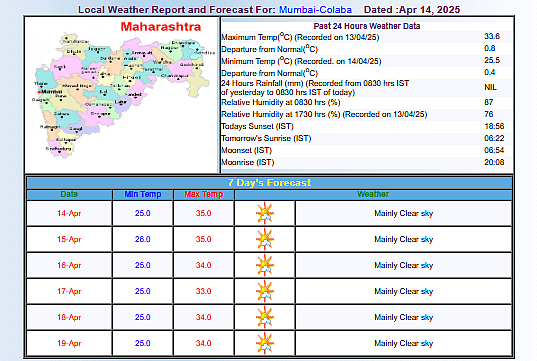Click max temp 35.0 for 14-Apr
This screenshot has height=361, width=537.
(x=203, y=213)
